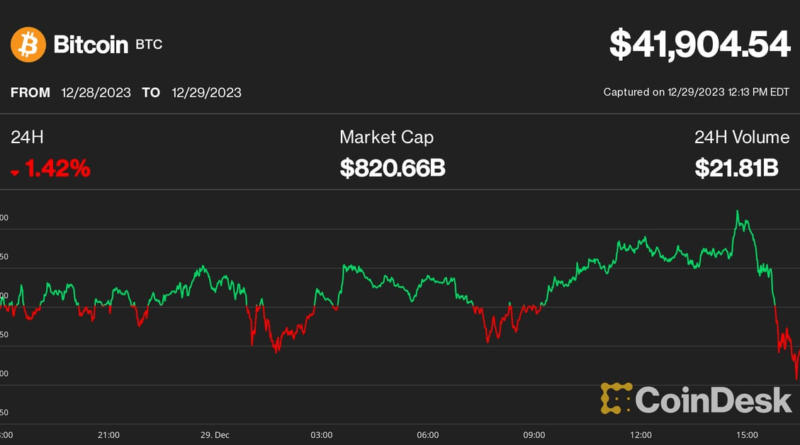Click the 03:00 time axis label
This screenshot has width=800, height=445.
pos(321,435)
